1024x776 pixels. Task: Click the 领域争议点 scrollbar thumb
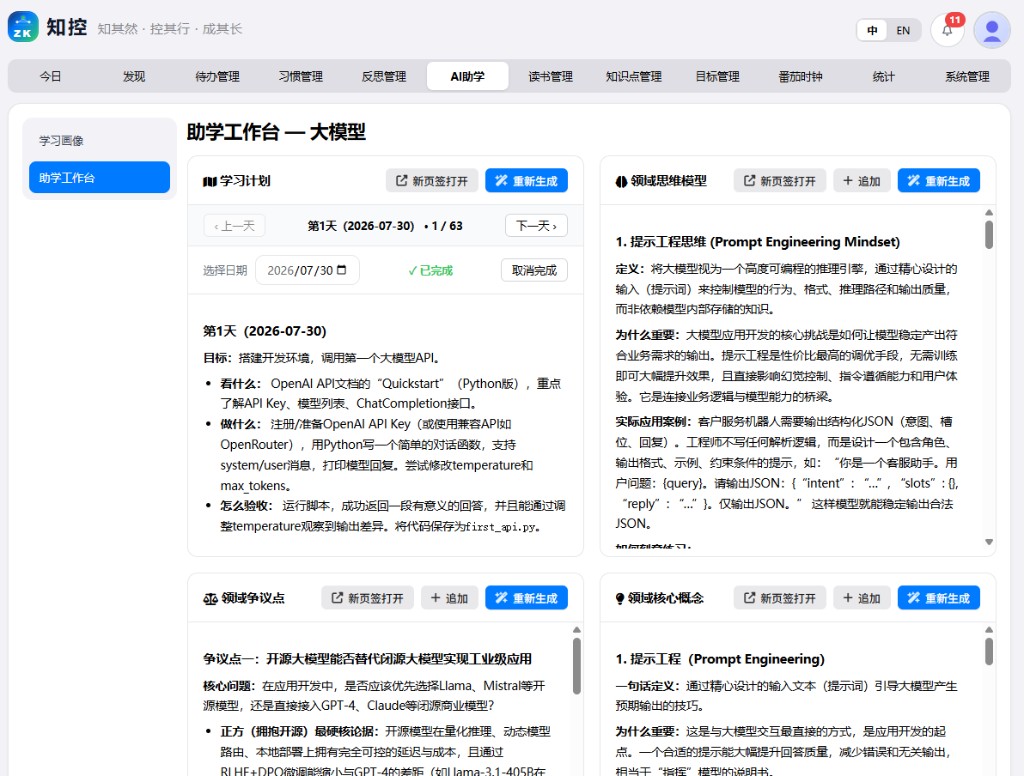[576, 666]
